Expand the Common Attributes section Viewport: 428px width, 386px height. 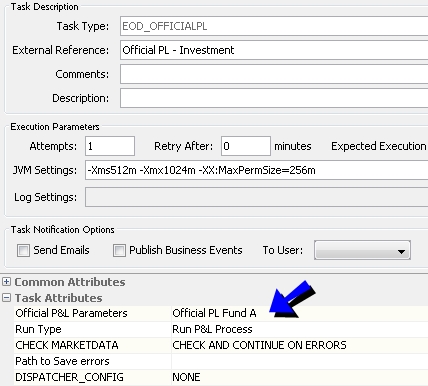pyautogui.click(x=6, y=282)
